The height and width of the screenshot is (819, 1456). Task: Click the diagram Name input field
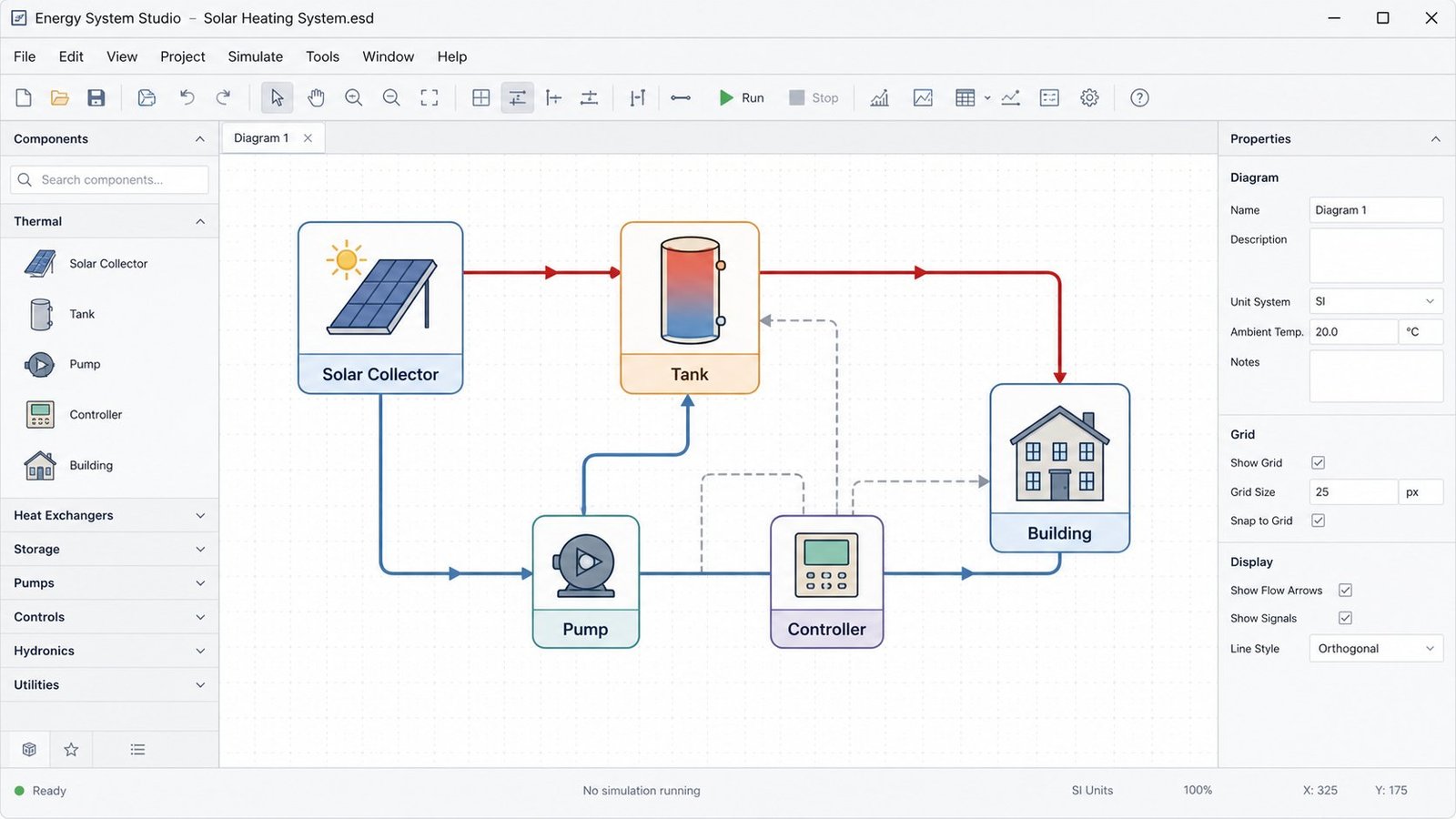(x=1376, y=210)
